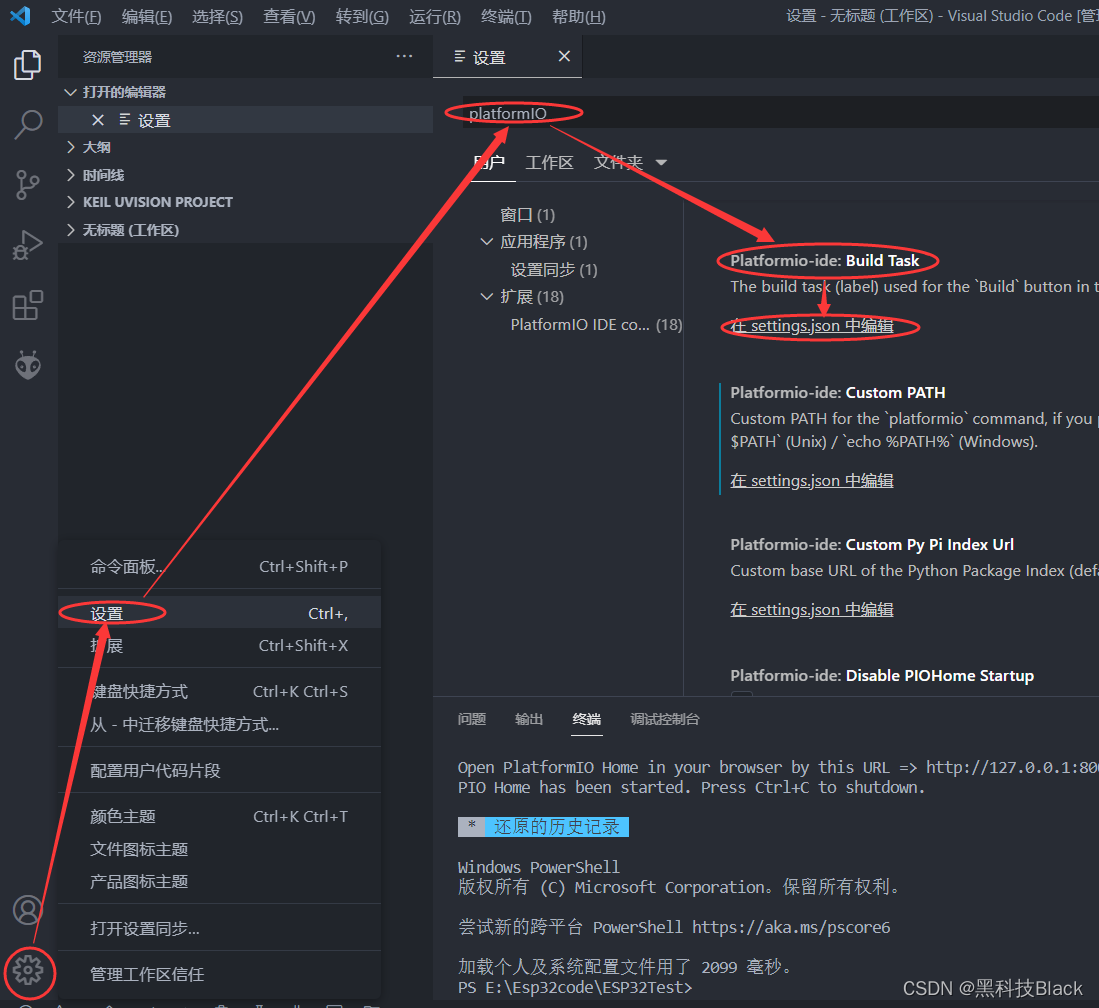Switch to the 调试控制台 panel tab
The width and height of the screenshot is (1099, 1008).
pyautogui.click(x=664, y=719)
